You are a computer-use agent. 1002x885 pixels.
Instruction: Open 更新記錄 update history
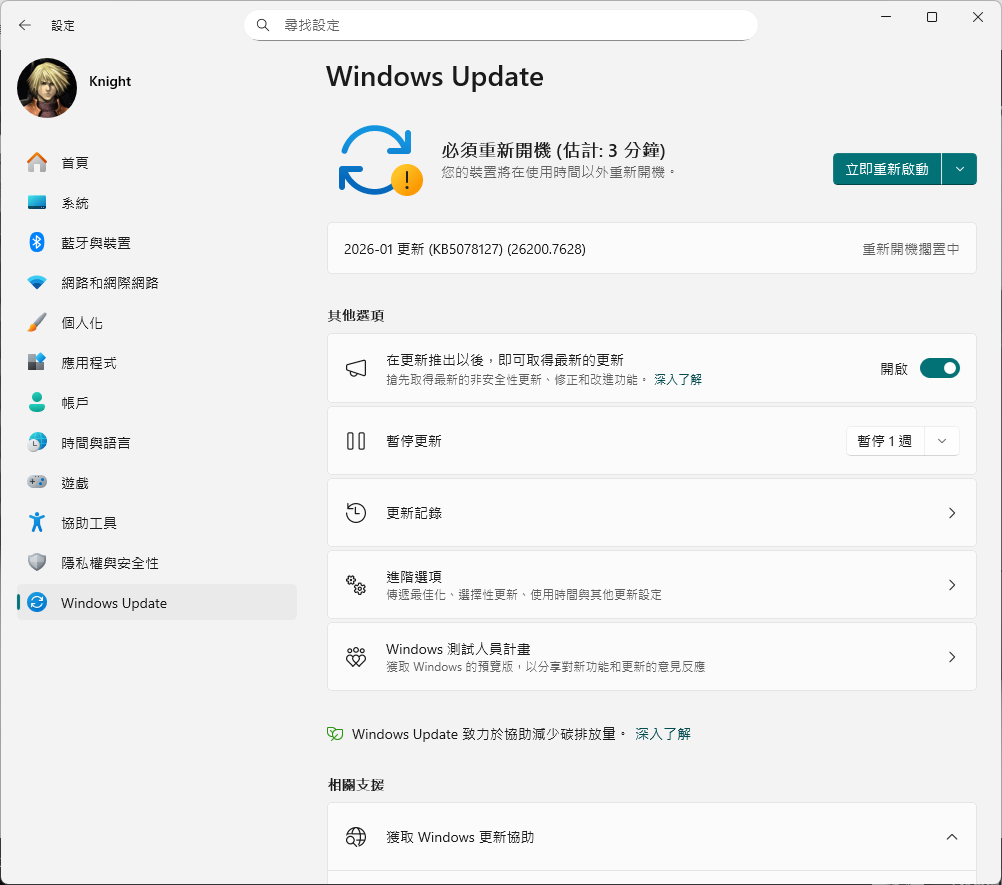coord(652,513)
